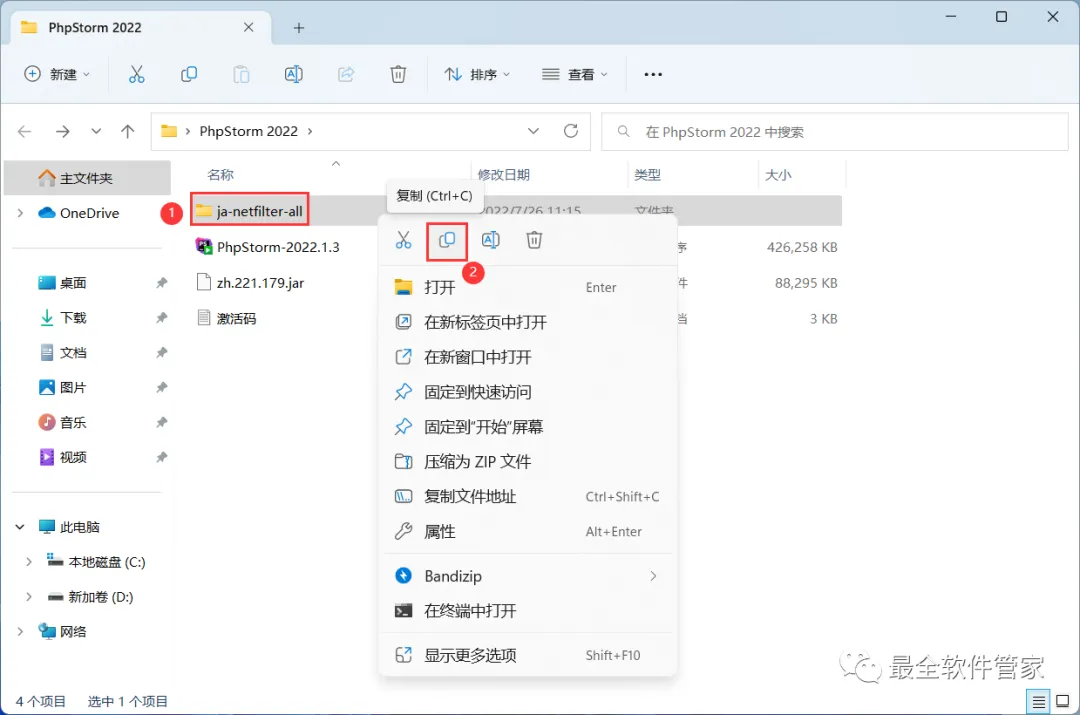Viewport: 1080px width, 715px height.
Task: Click the Share icon in the toolbar
Action: click(x=346, y=74)
